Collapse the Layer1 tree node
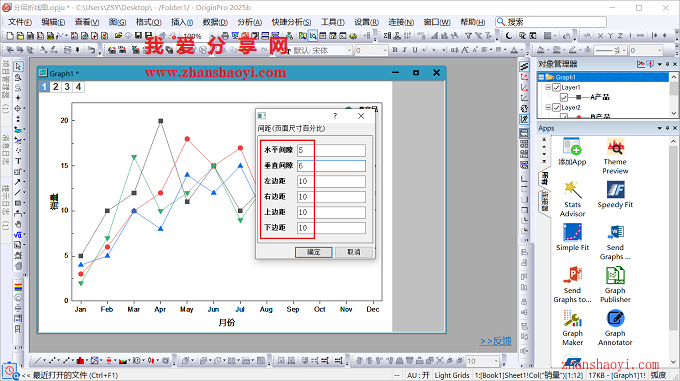 point(548,87)
